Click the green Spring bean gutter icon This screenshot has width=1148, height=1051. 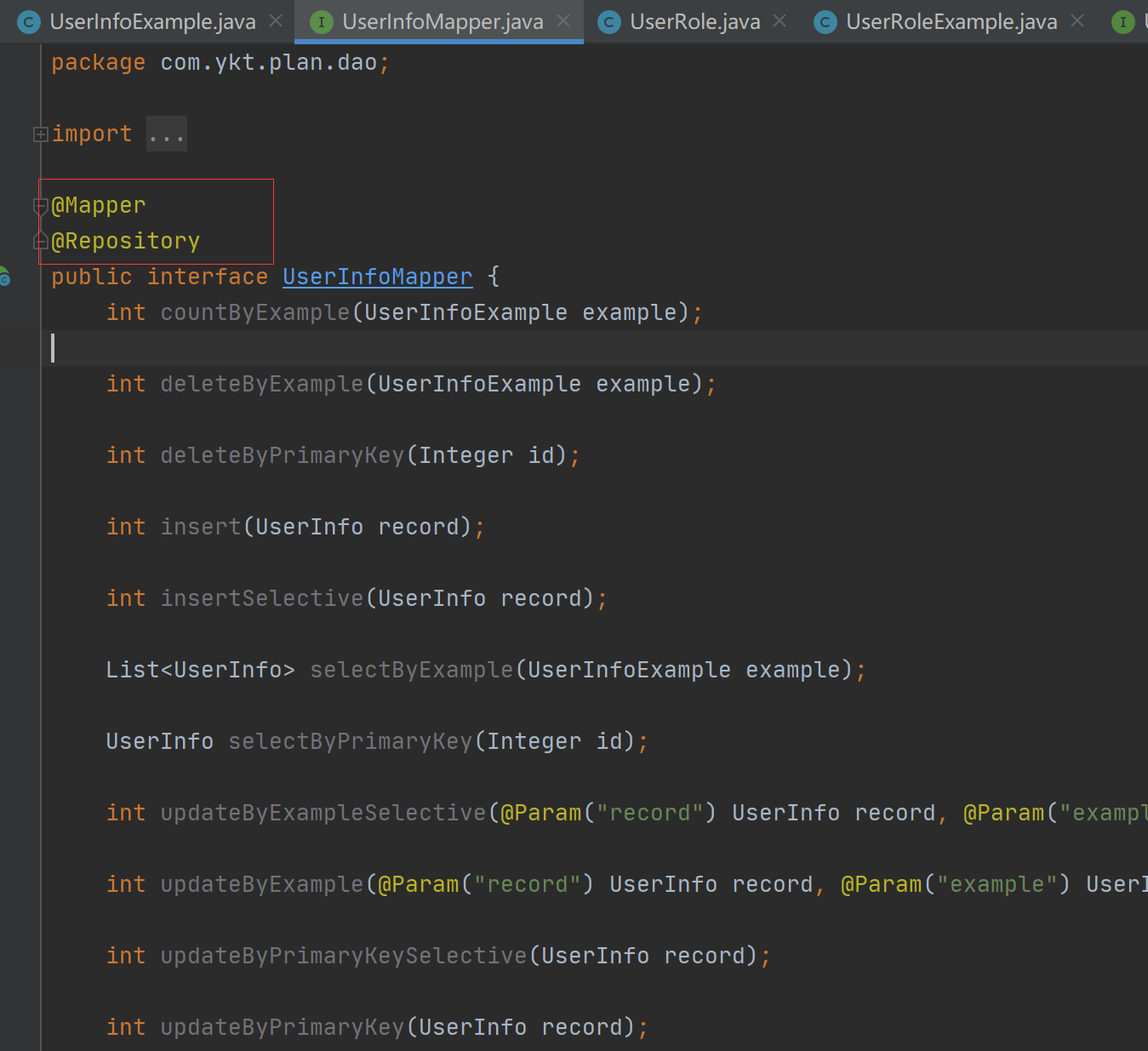(x=6, y=277)
